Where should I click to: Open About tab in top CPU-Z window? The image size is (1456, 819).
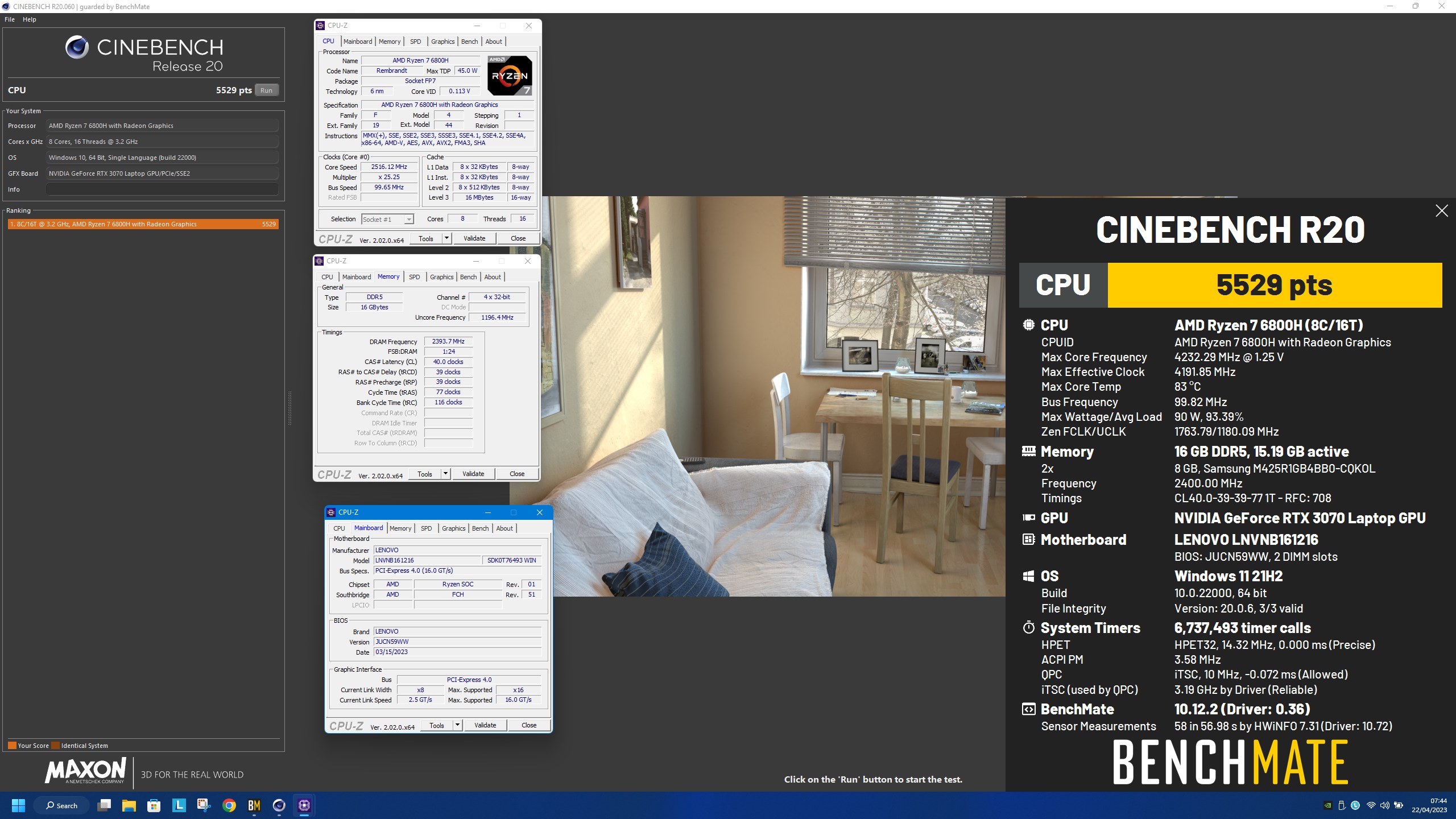coord(494,42)
